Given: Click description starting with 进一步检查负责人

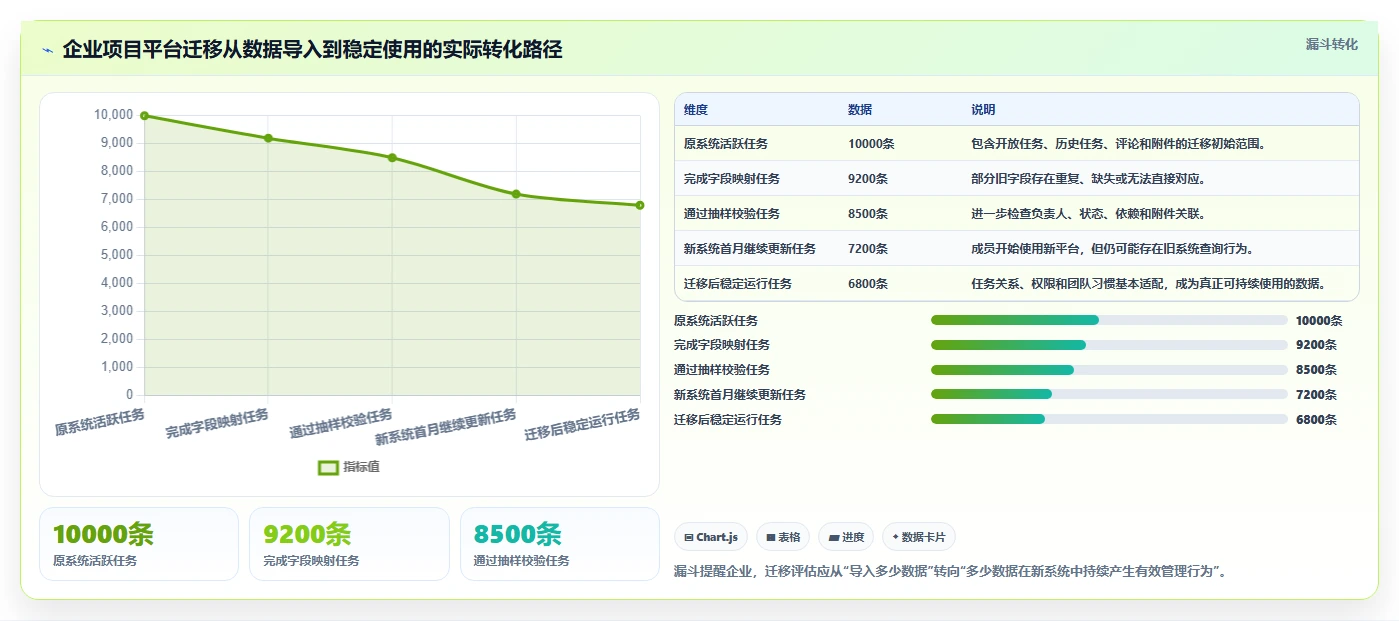Looking at the screenshot, I should (1088, 214).
